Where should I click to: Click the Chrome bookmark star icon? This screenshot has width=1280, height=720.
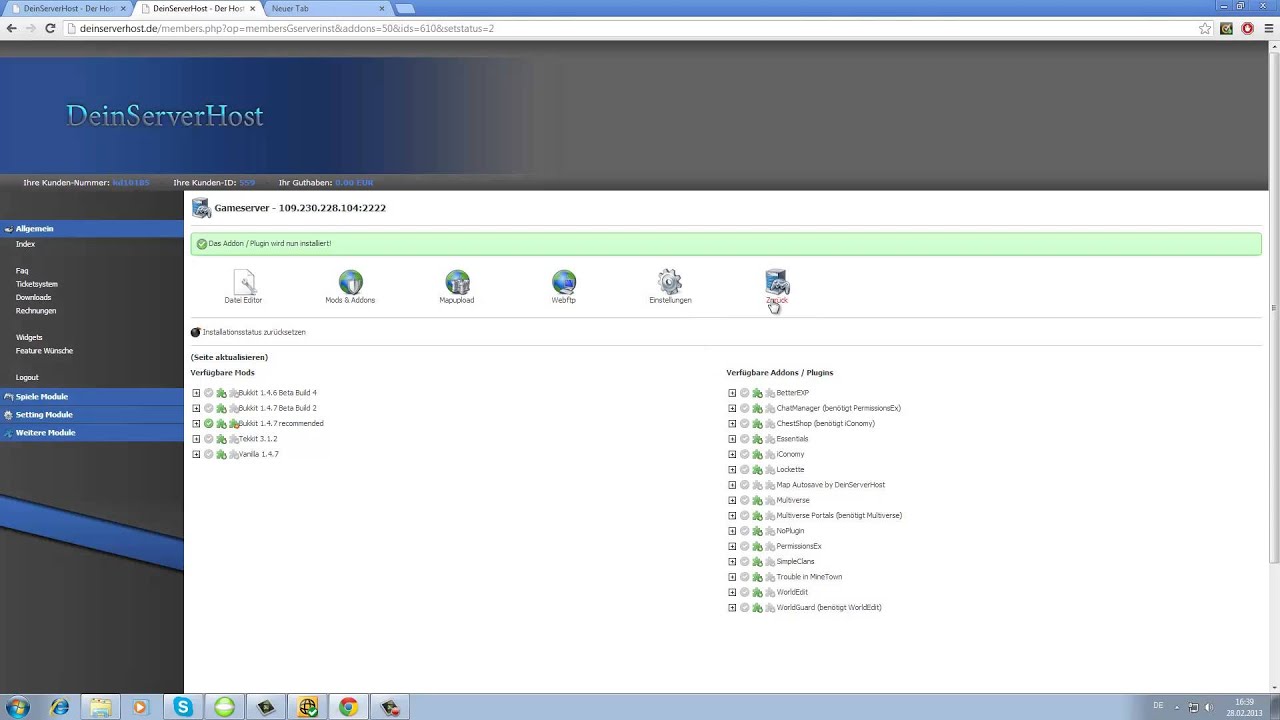tap(1205, 28)
